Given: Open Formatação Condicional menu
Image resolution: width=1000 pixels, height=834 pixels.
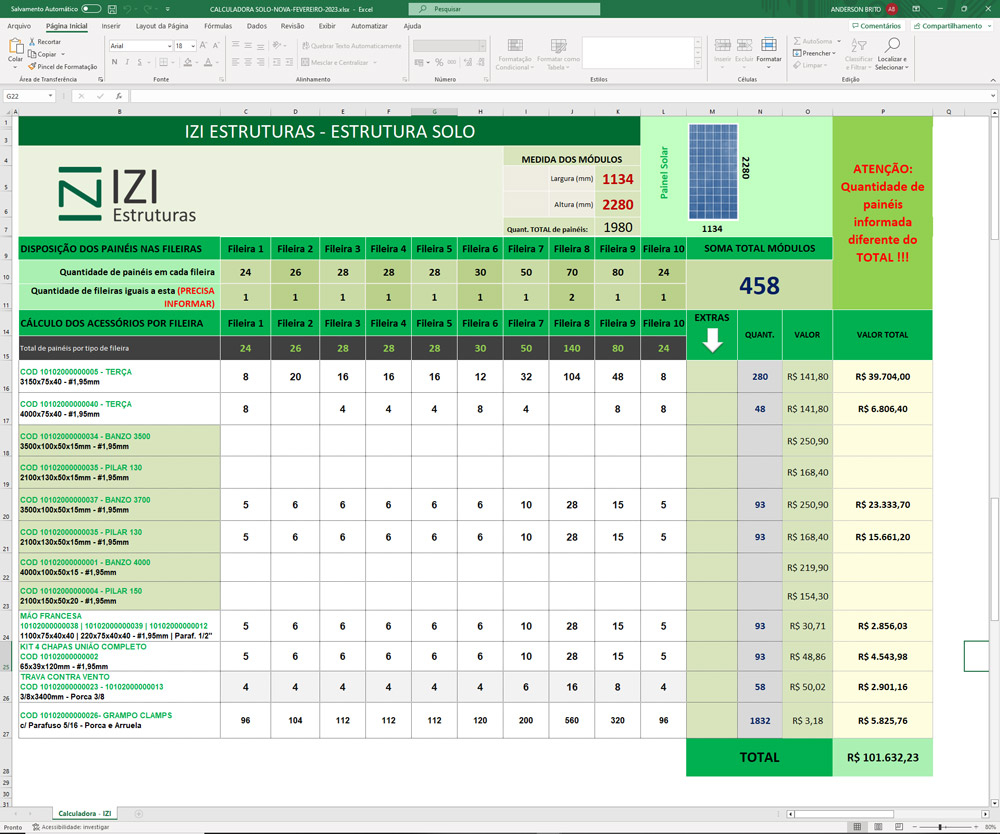Looking at the screenshot, I should [x=514, y=54].
